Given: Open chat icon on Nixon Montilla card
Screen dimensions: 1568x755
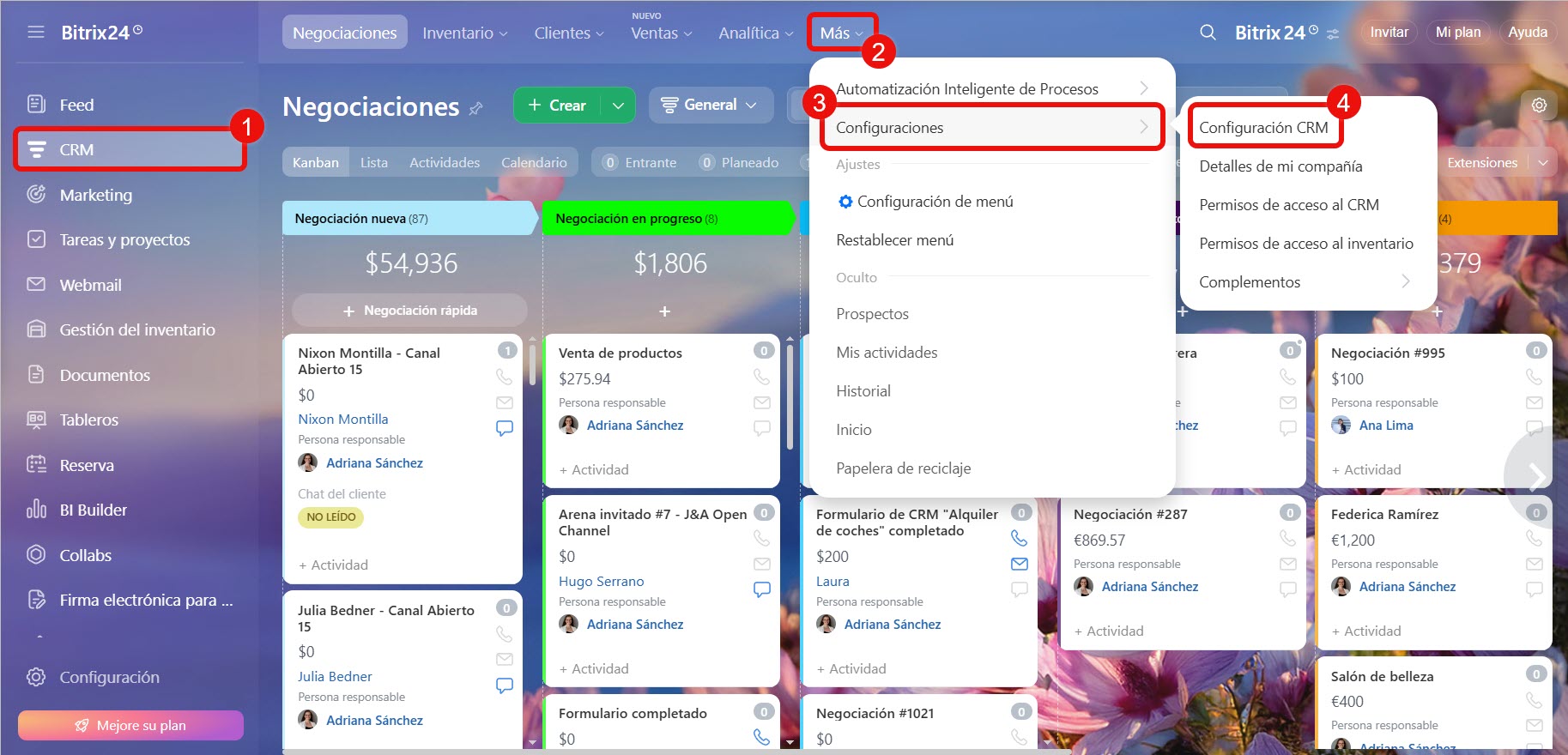Looking at the screenshot, I should tap(505, 428).
